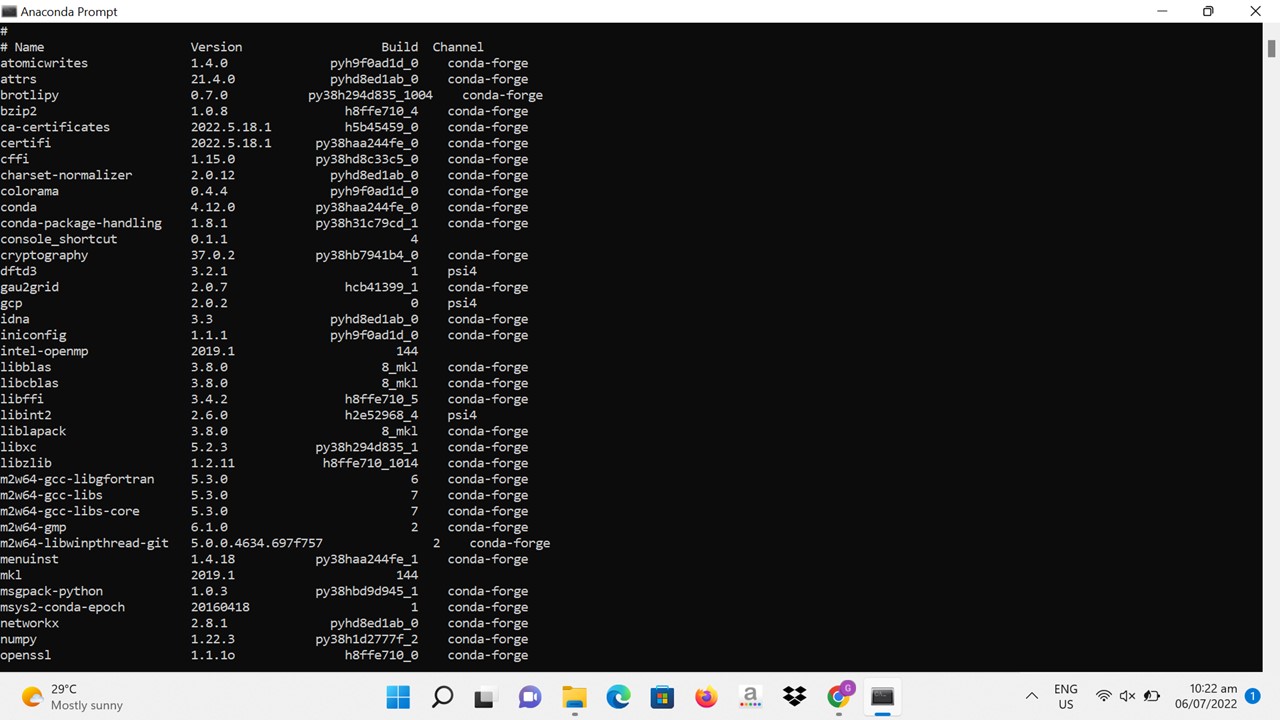The image size is (1280, 720).
Task: Open Google Chrome
Action: point(838,697)
